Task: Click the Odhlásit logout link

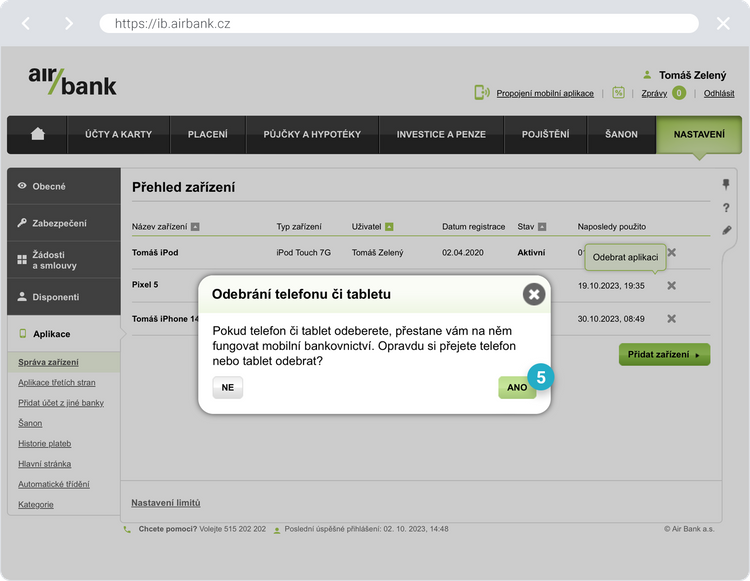Action: [719, 93]
